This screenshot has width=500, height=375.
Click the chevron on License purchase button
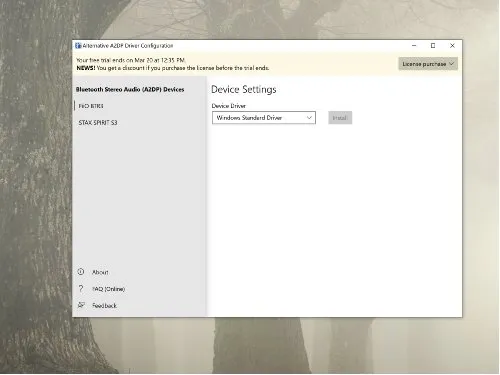(452, 64)
